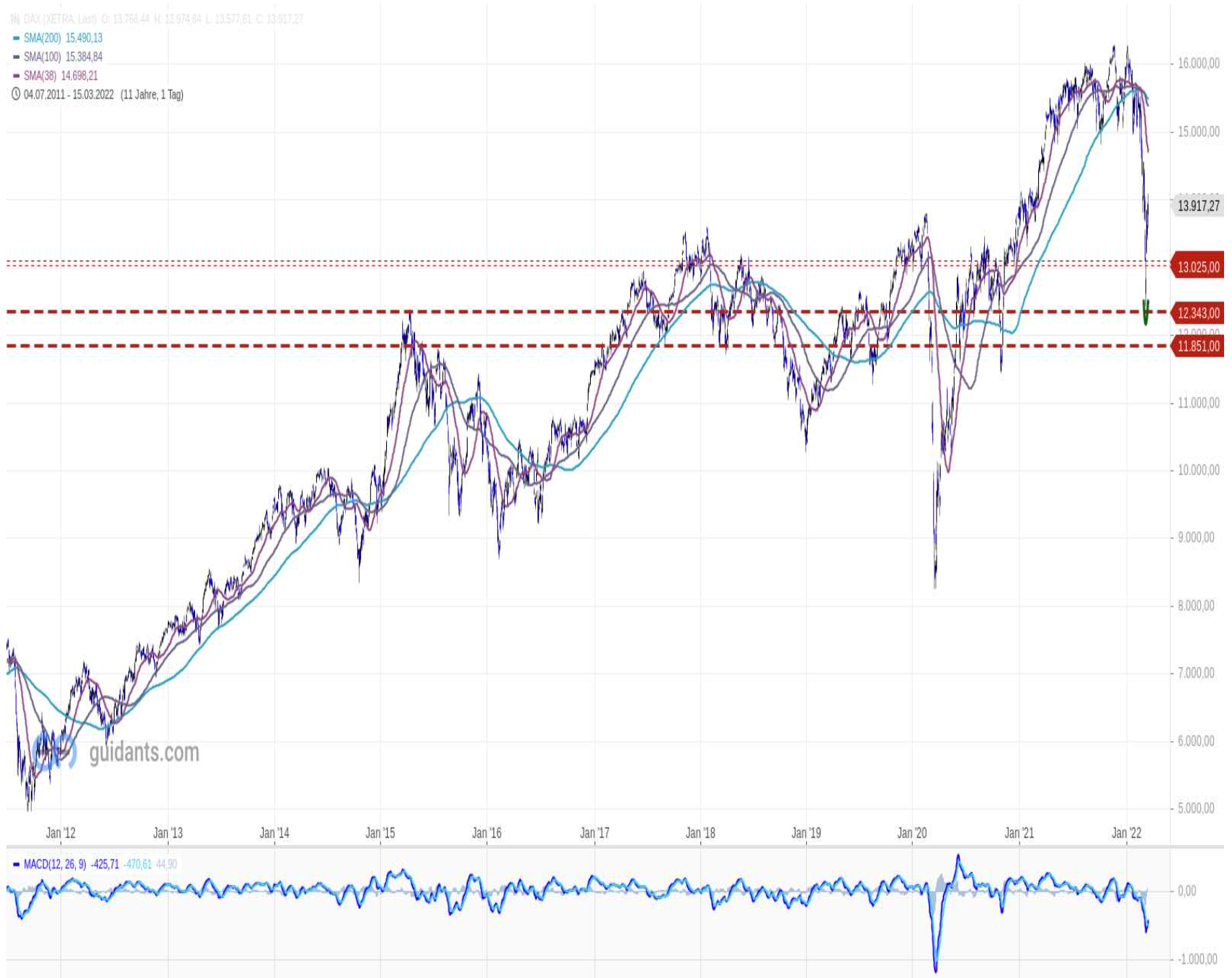
Task: Click the Jan '16 time axis label
Action: tap(487, 833)
